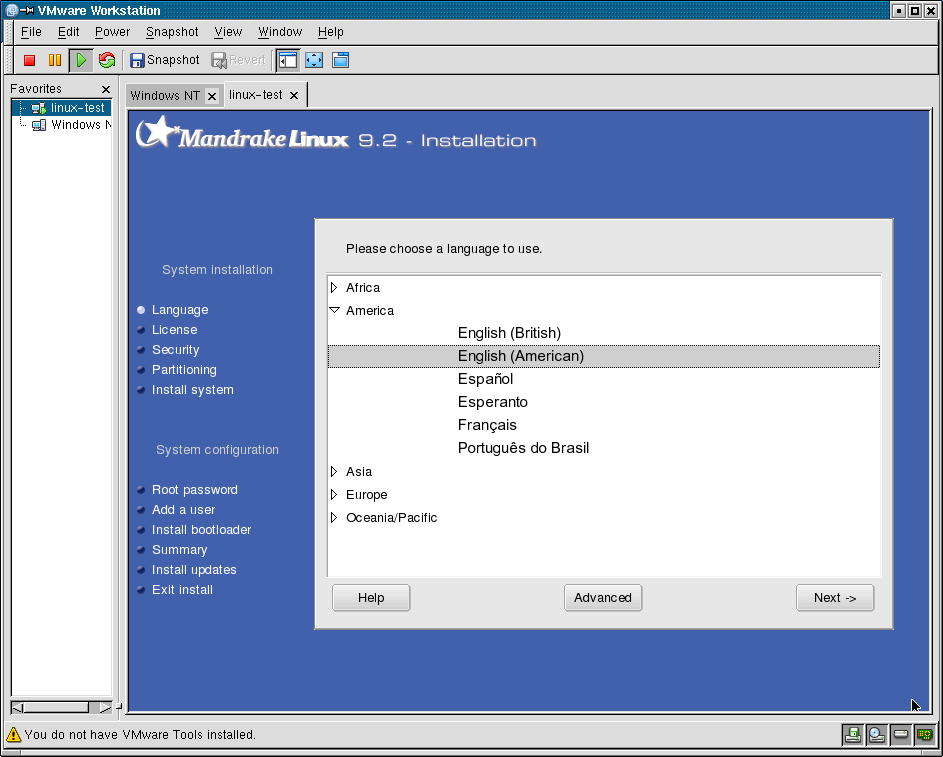The image size is (943, 757).
Task: Click Favorites scrollbar left arrow
Action: 17,707
